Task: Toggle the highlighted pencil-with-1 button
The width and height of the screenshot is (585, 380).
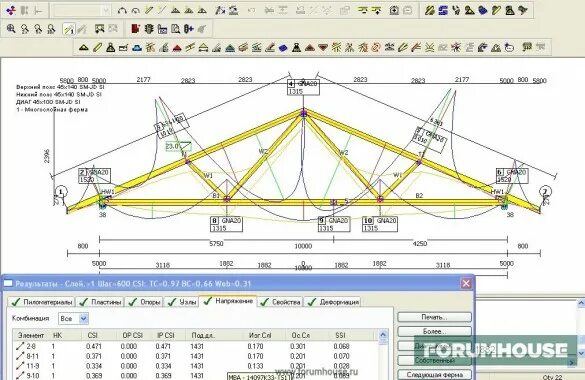Action: [x=69, y=29]
